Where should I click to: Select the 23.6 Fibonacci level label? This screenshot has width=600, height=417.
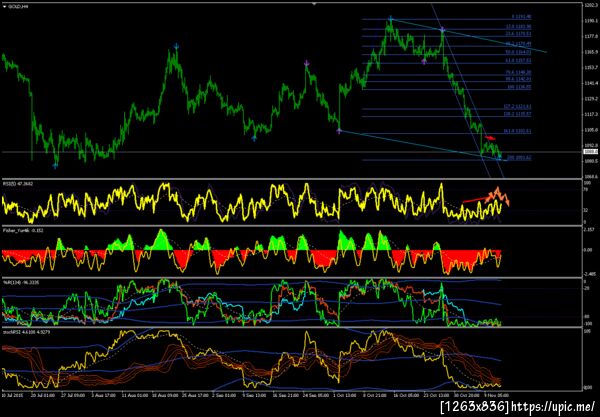[x=518, y=34]
